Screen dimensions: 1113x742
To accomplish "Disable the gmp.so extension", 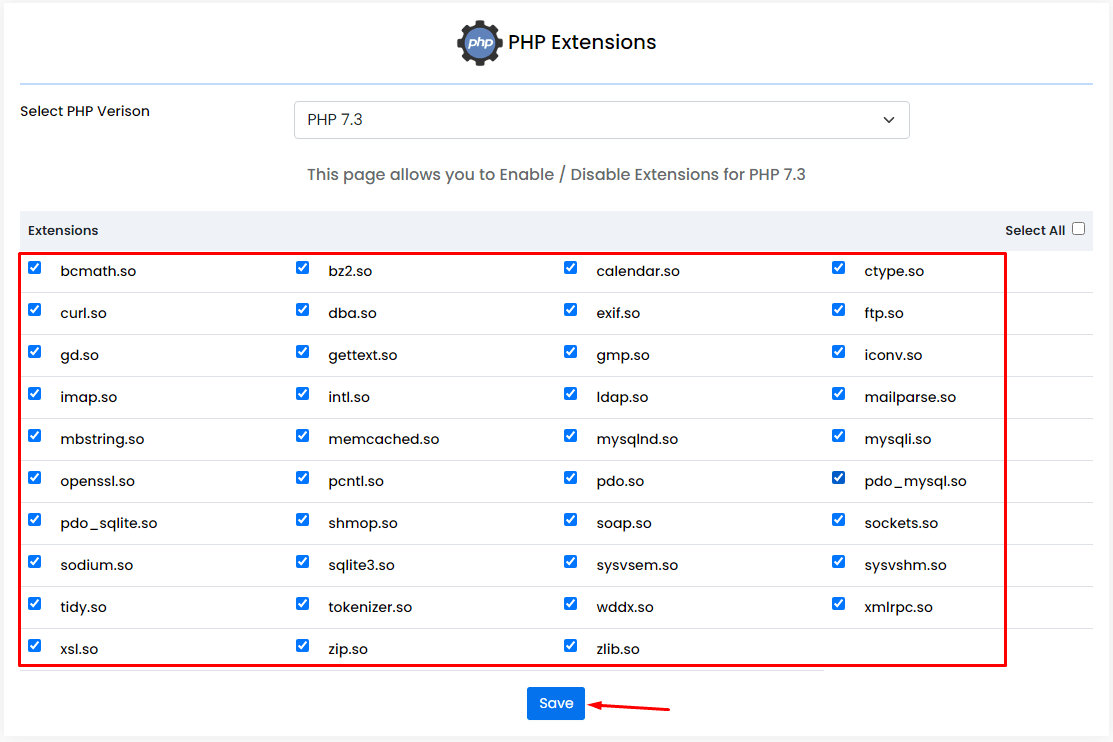I will pyautogui.click(x=571, y=351).
